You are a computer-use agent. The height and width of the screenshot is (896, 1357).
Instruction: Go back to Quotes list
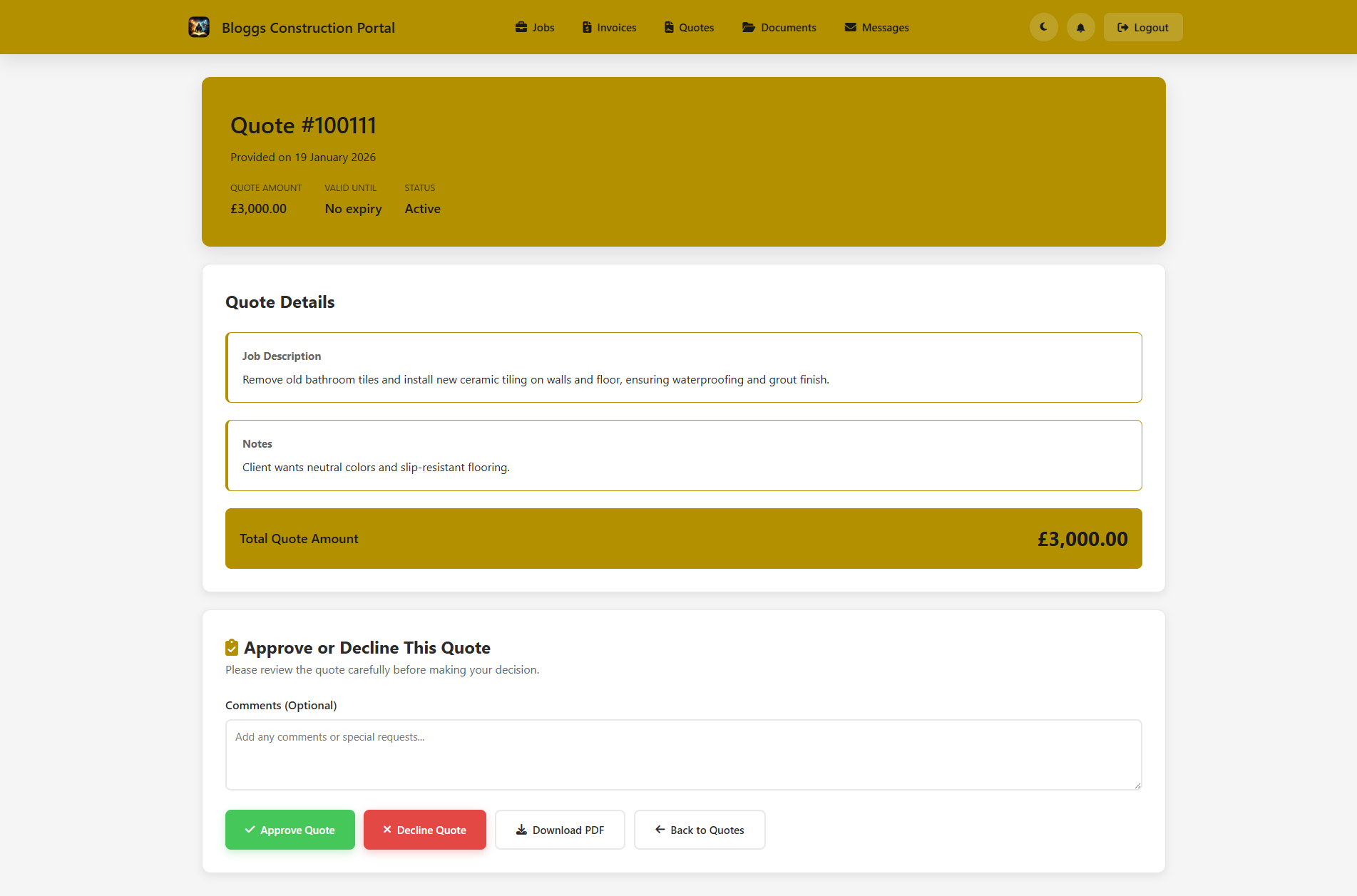click(x=699, y=830)
